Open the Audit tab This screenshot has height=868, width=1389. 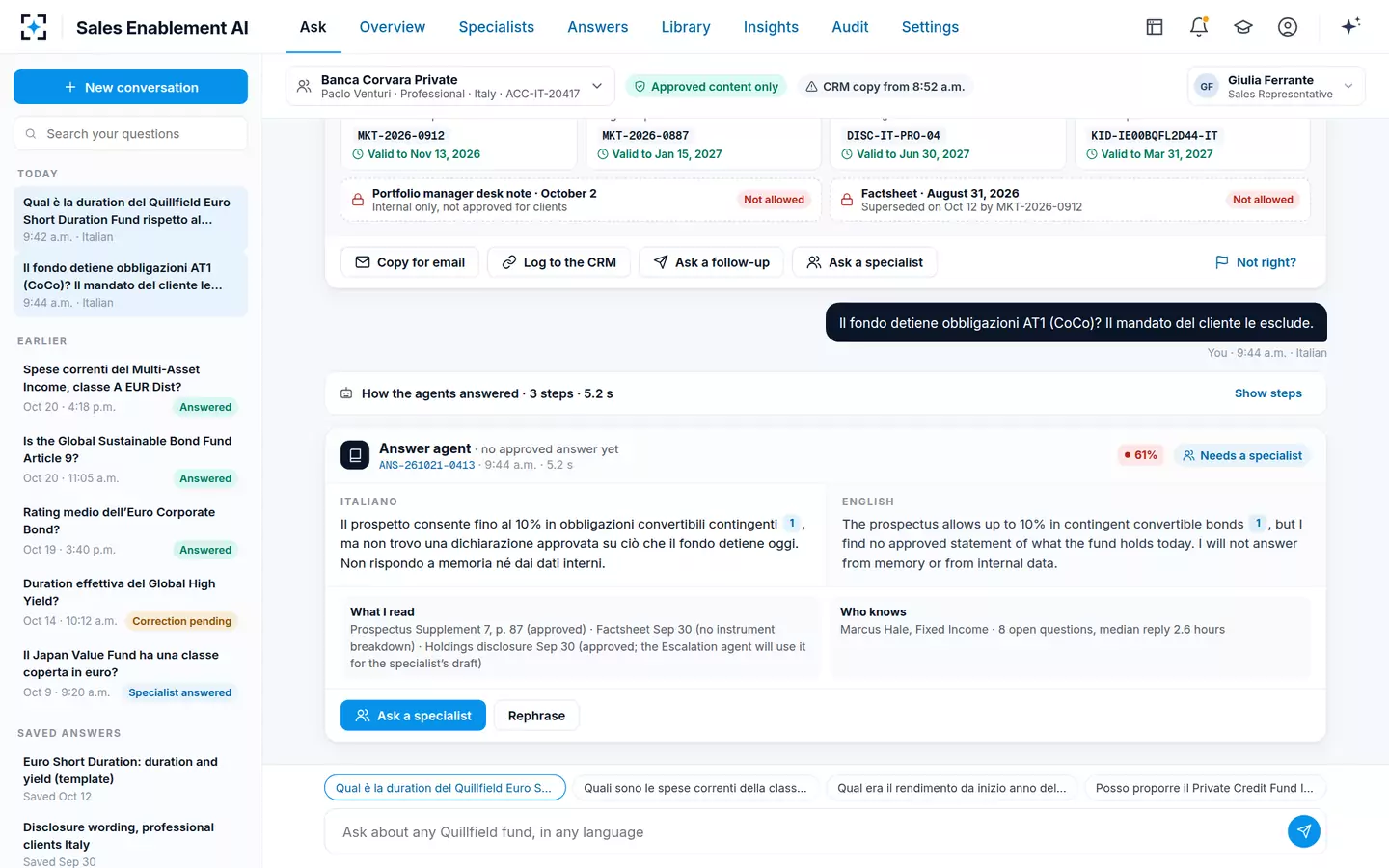click(850, 27)
